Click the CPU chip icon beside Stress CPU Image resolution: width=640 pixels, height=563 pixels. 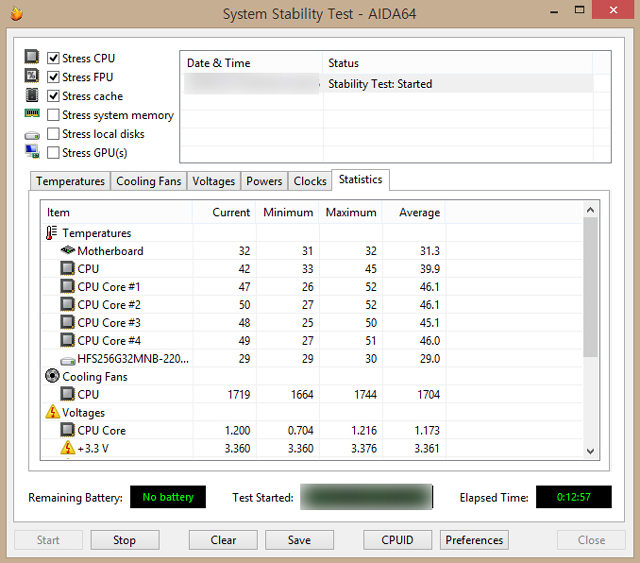point(32,57)
